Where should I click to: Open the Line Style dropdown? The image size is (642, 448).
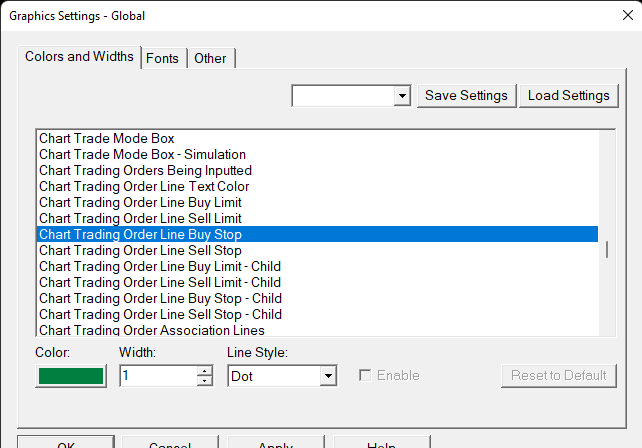[327, 376]
